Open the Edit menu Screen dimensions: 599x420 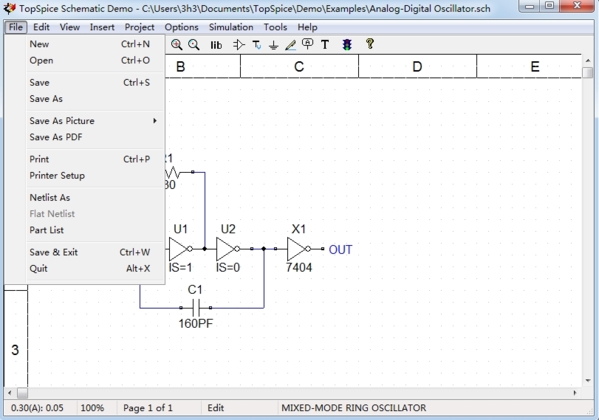[x=41, y=27]
